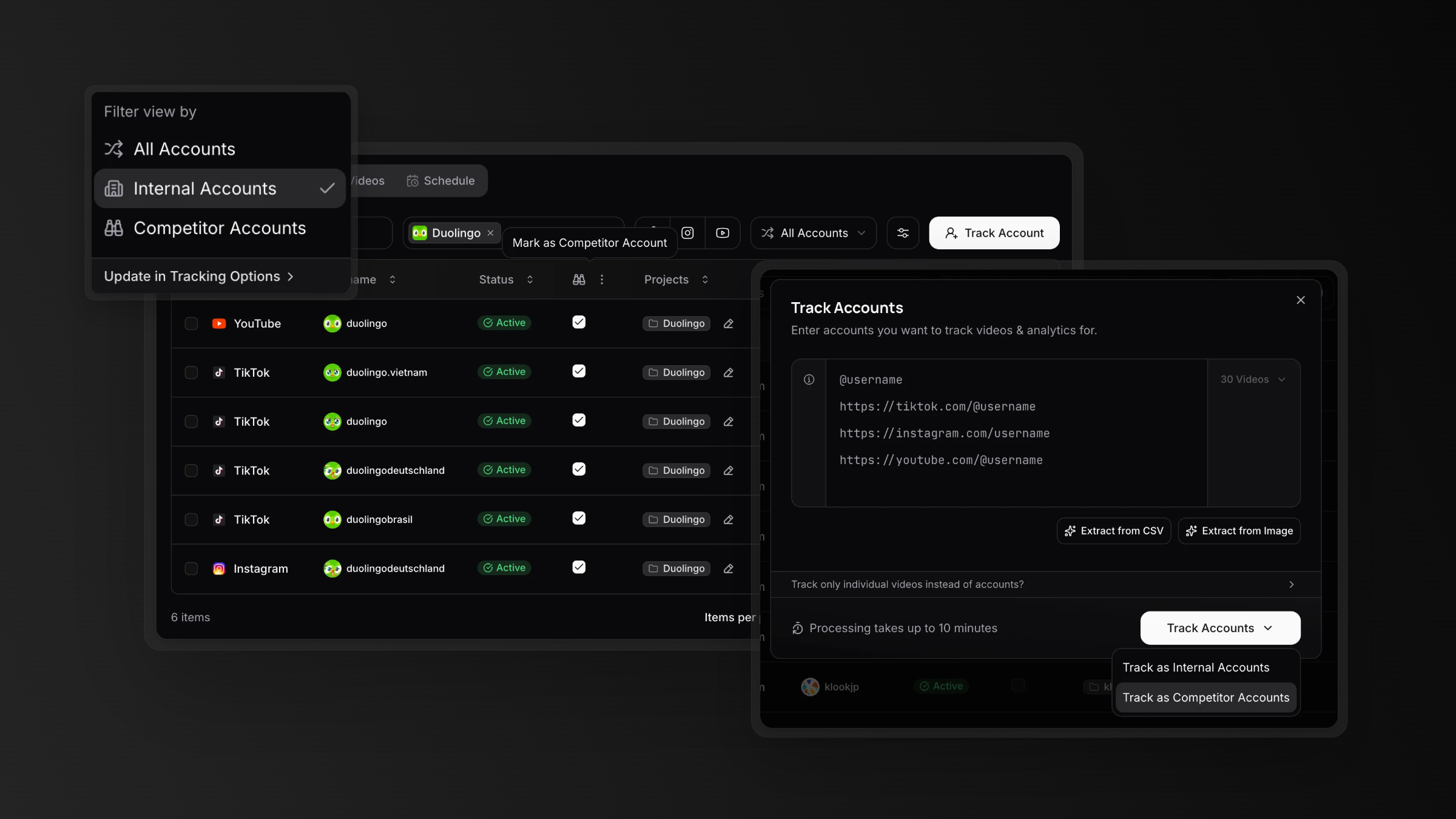Select Track as Competitor Accounts option
Viewport: 1456px width, 819px height.
coord(1205,697)
